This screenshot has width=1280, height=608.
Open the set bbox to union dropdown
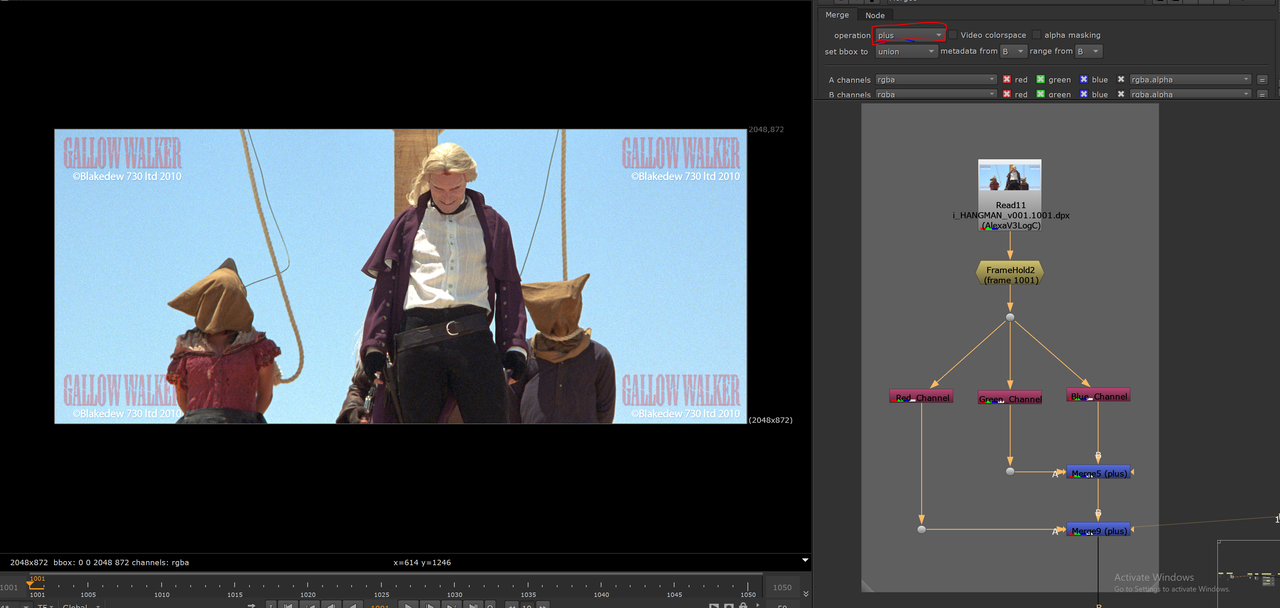pyautogui.click(x=906, y=51)
